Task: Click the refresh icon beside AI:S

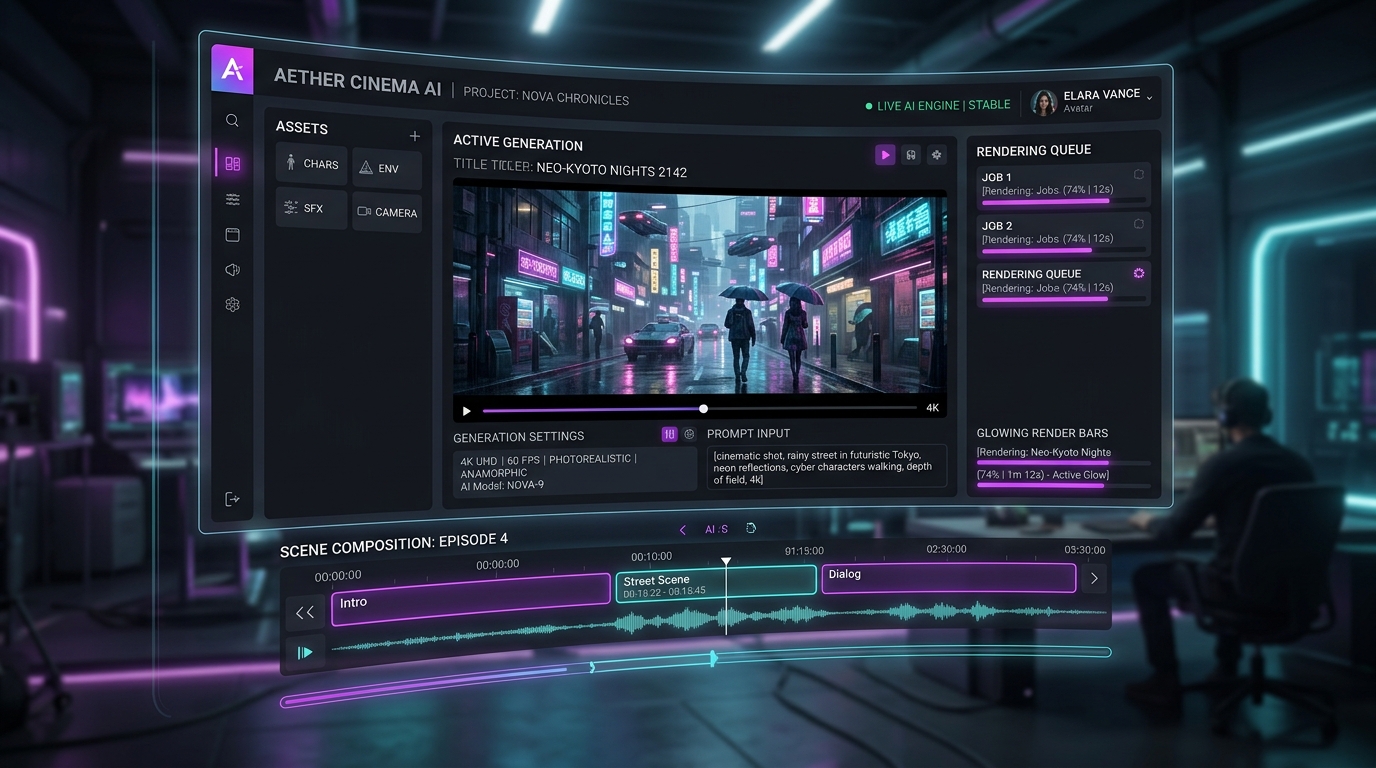Action: (751, 528)
